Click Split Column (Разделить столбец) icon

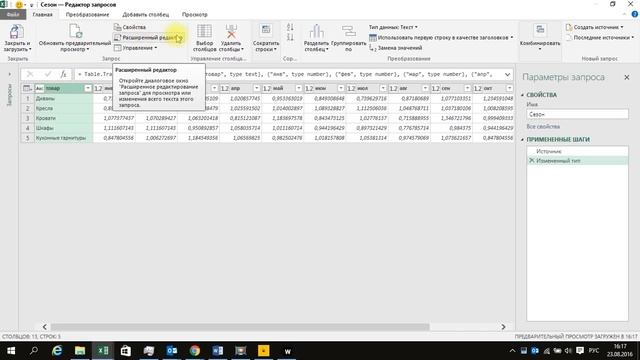pos(316,32)
